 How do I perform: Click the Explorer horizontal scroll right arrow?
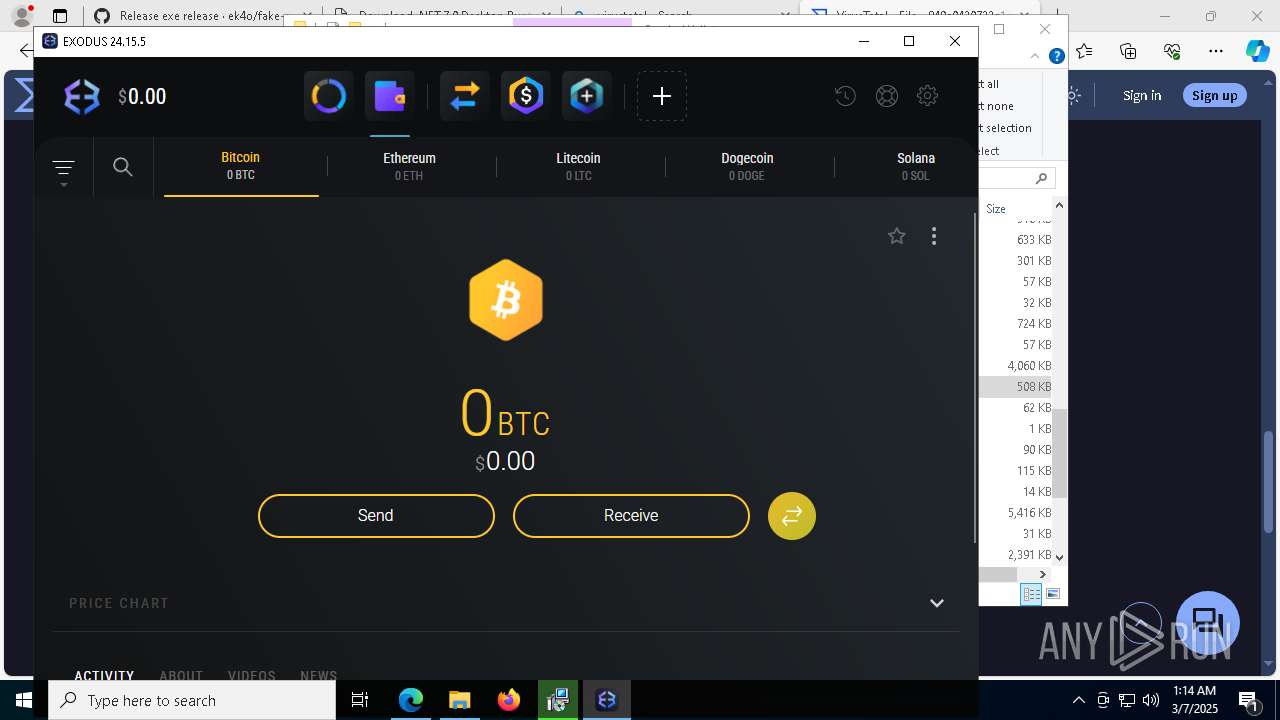coord(1043,574)
